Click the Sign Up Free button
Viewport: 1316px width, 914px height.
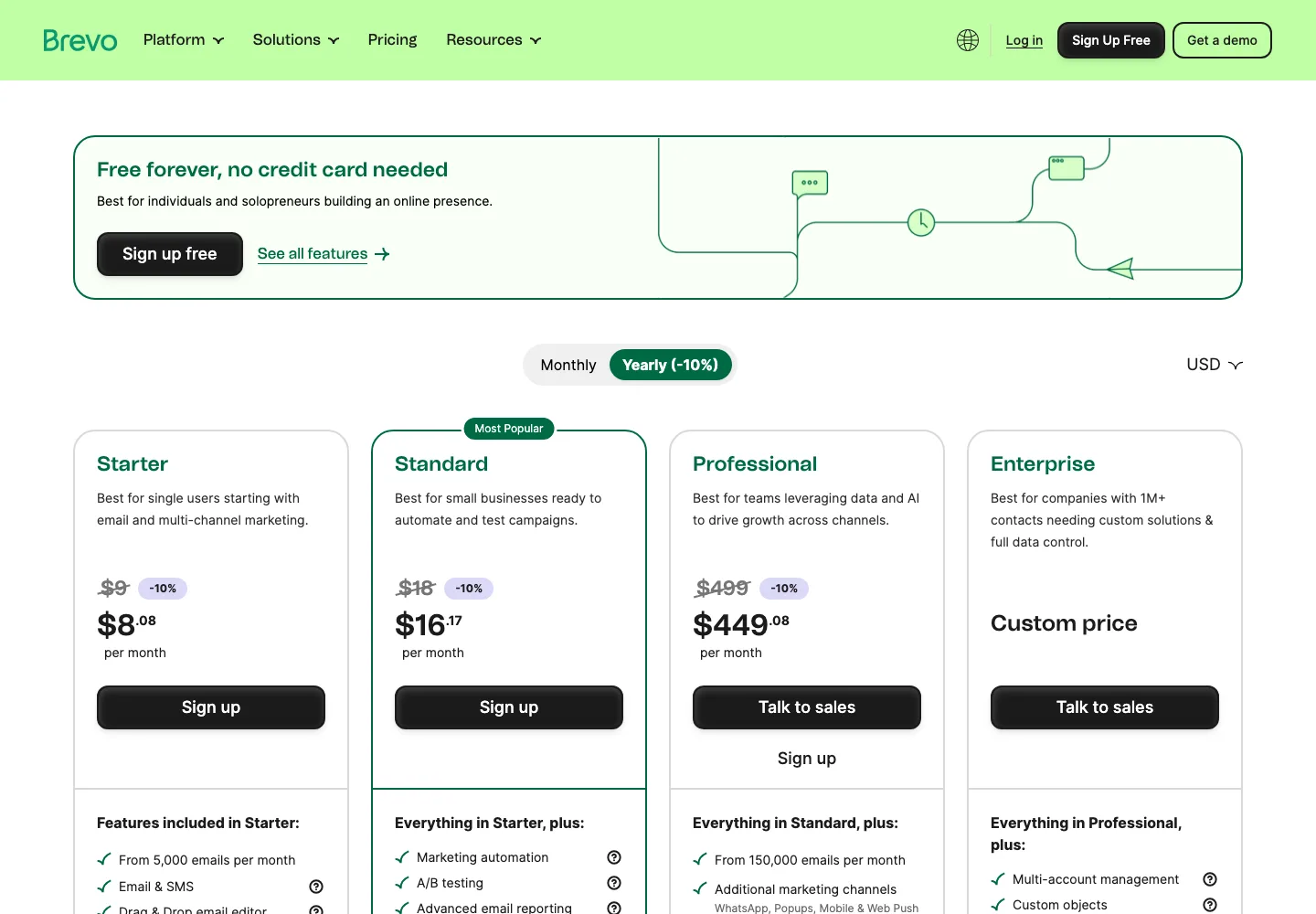(x=1111, y=40)
